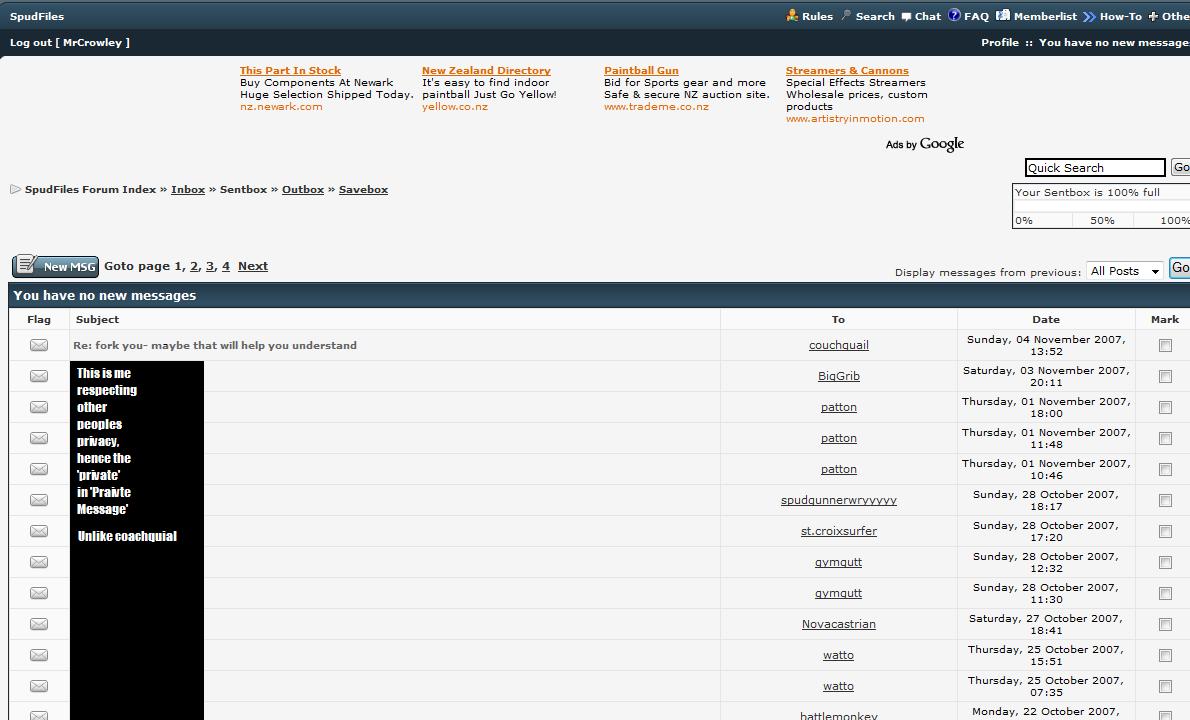Click the Rules icon in top navigation
The width and height of the screenshot is (1190, 720).
coord(792,16)
